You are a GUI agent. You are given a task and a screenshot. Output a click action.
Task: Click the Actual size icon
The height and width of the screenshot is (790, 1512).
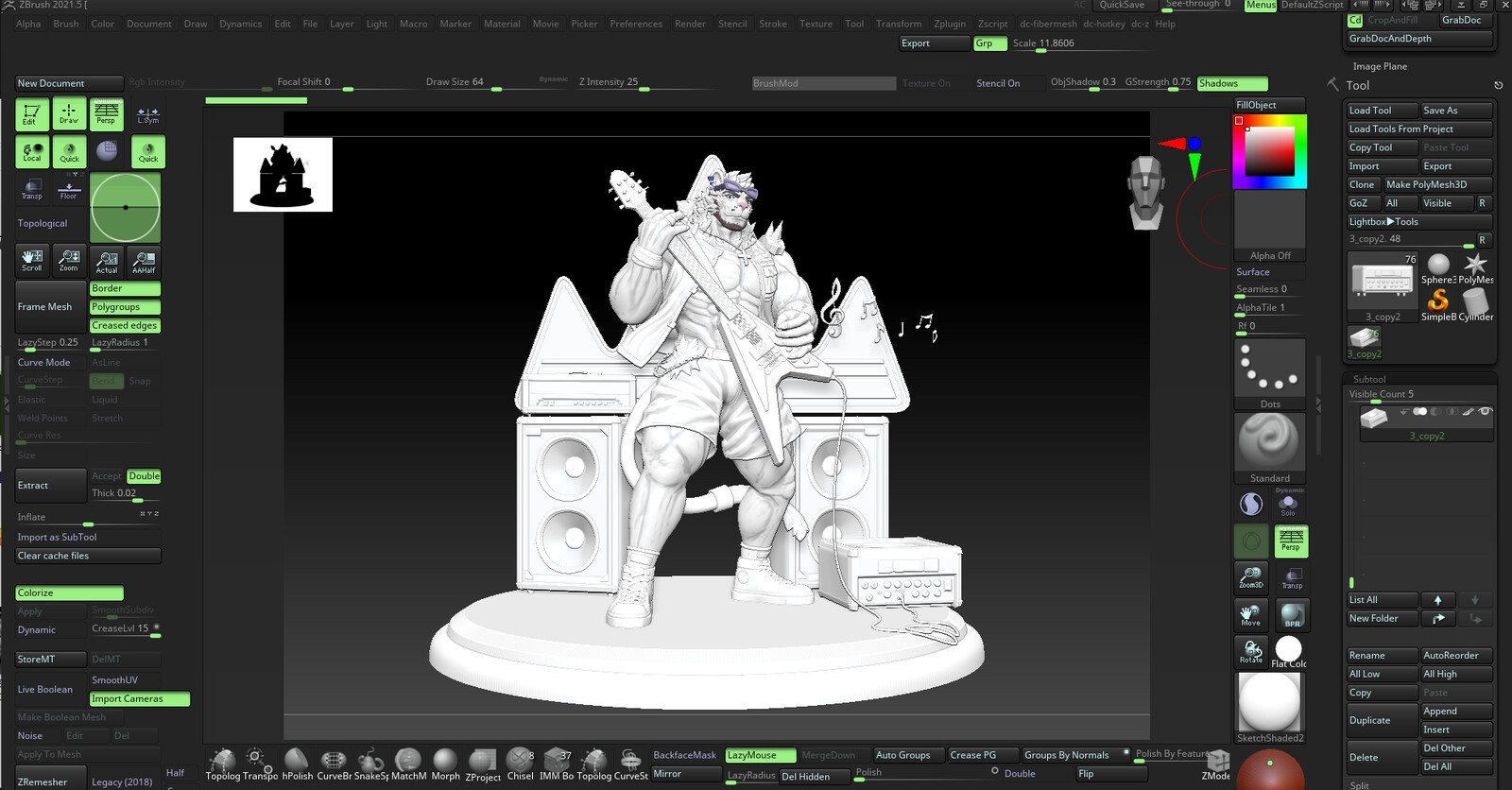coord(107,262)
